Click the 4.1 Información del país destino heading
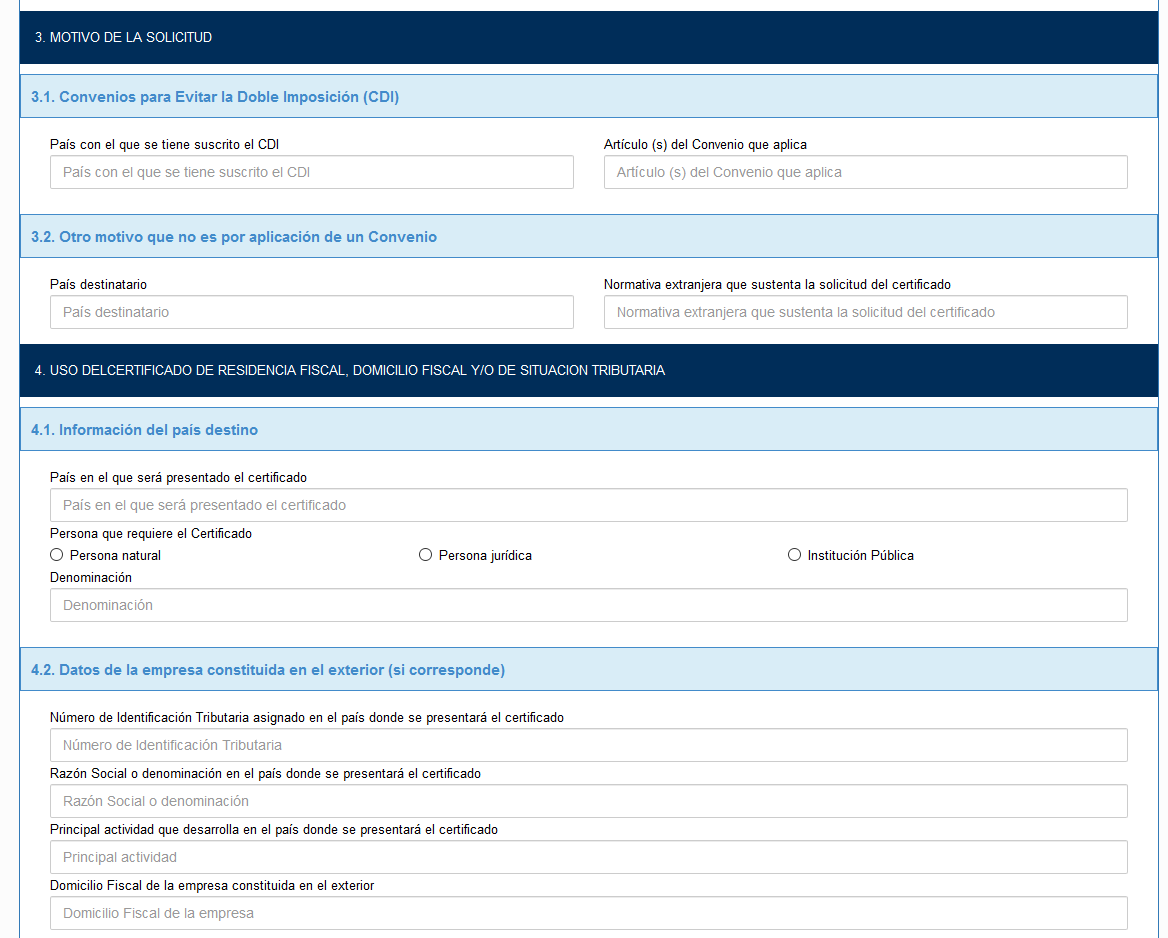The height and width of the screenshot is (938, 1168). click(144, 430)
